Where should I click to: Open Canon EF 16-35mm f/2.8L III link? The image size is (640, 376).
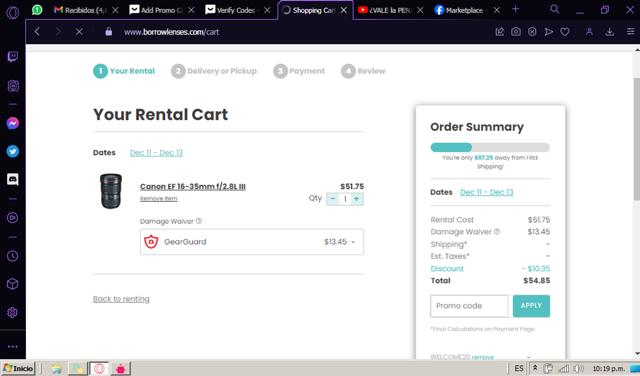pyautogui.click(x=193, y=187)
